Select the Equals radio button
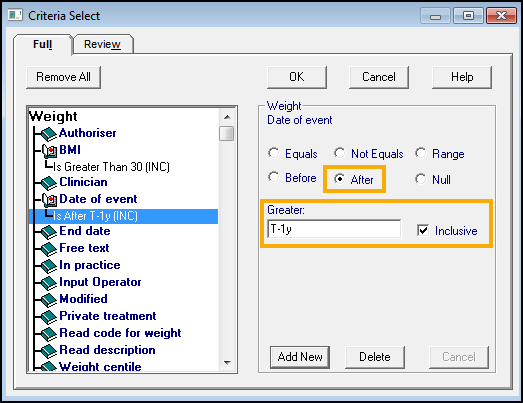The width and height of the screenshot is (523, 403). point(274,153)
